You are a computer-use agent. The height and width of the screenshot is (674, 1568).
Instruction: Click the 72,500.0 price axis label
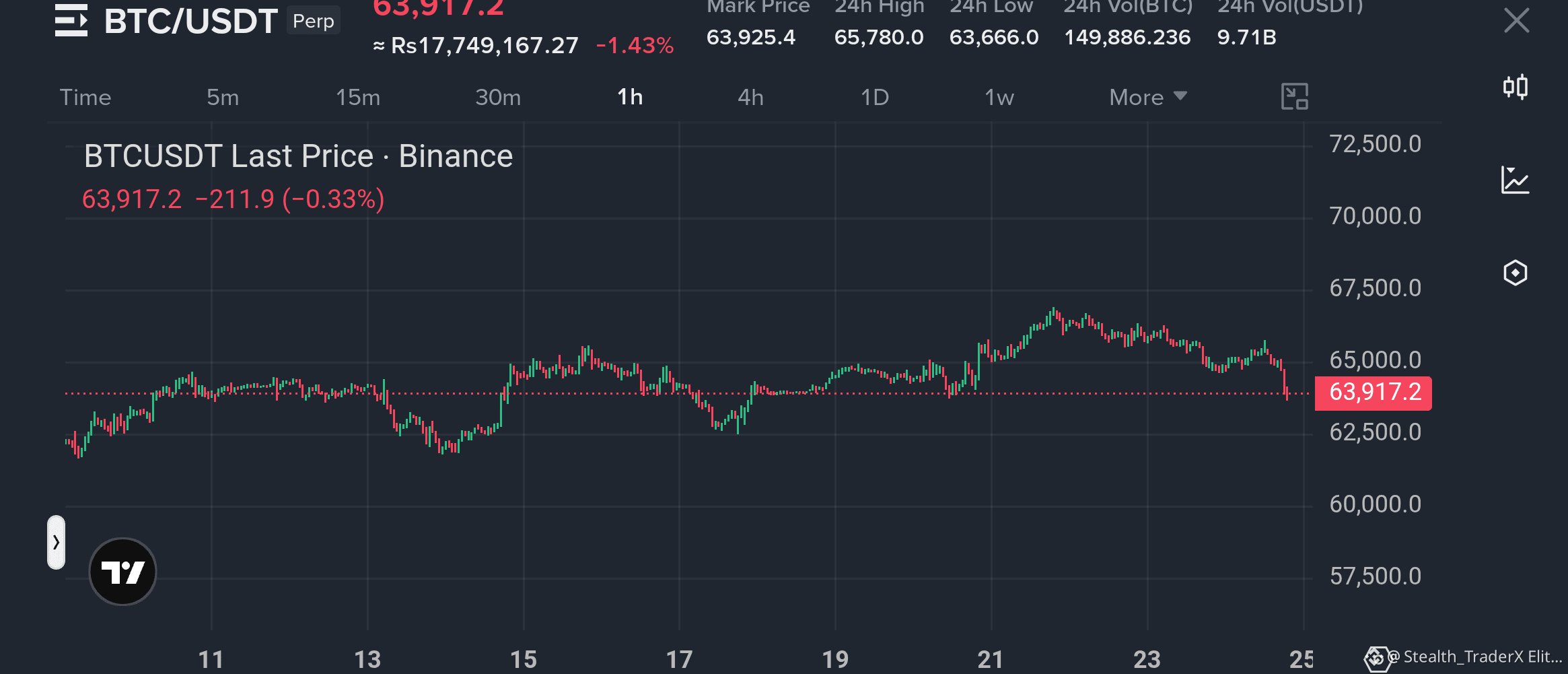(x=1376, y=144)
